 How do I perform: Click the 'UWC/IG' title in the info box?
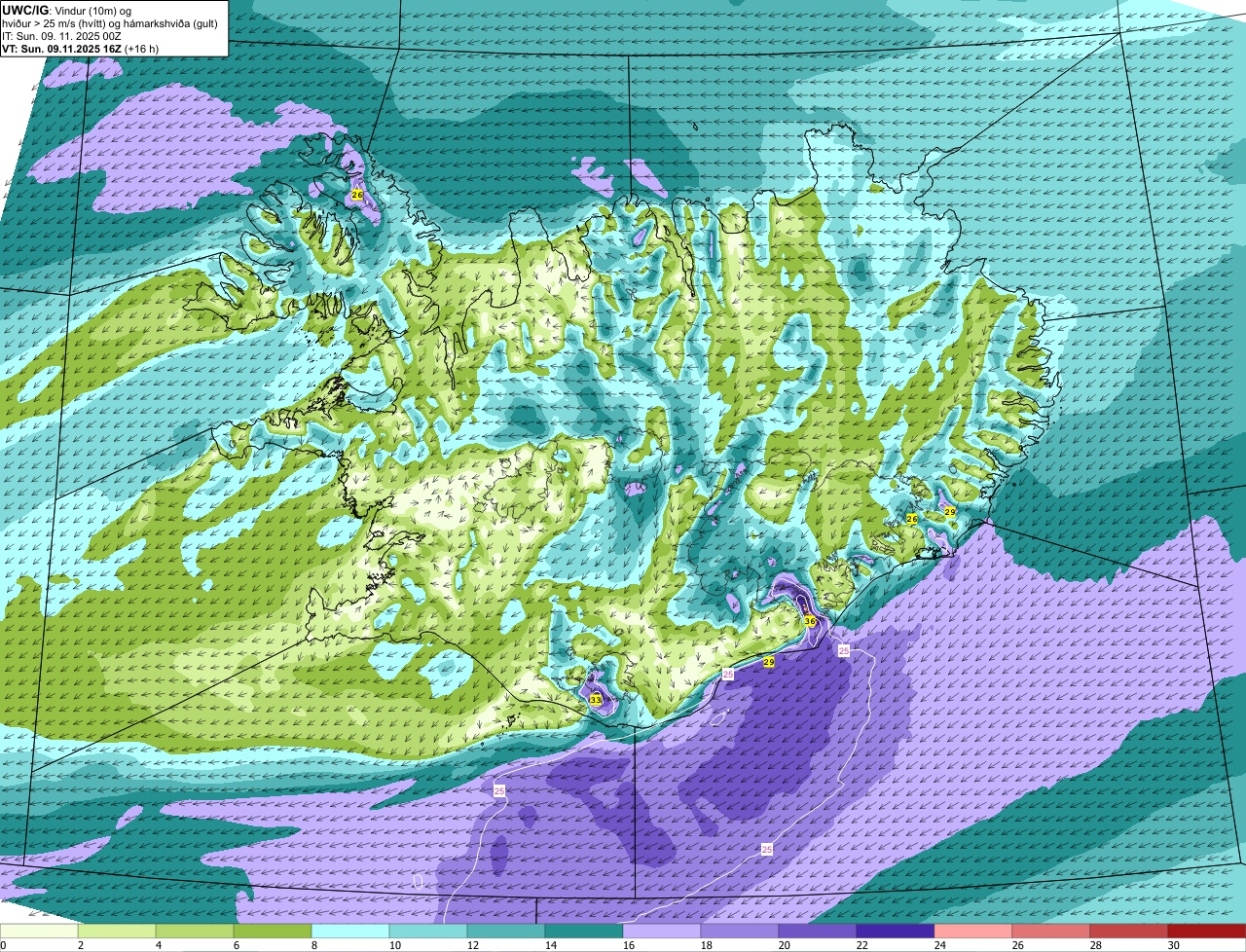(x=24, y=10)
